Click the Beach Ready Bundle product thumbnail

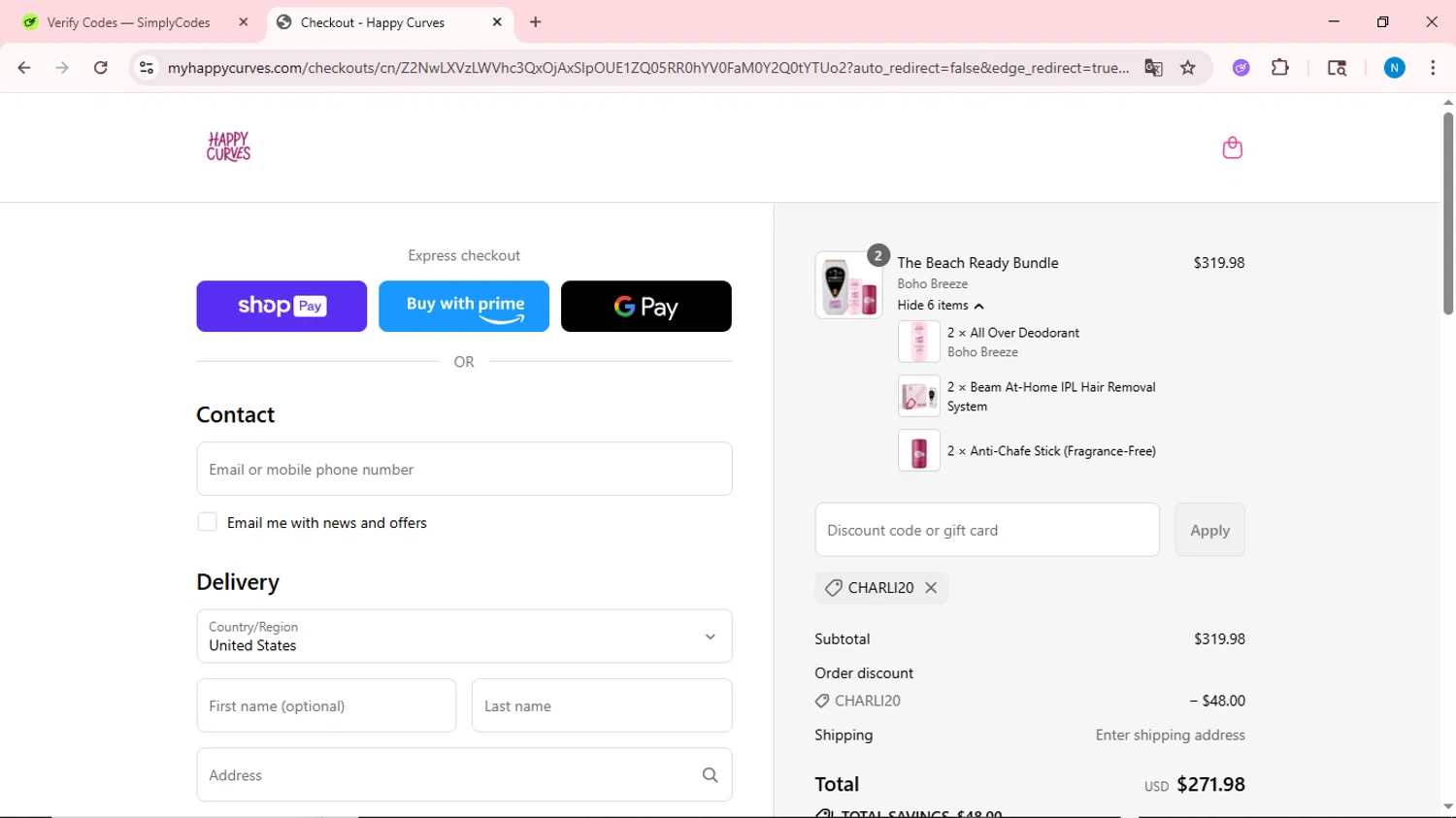pos(848,285)
